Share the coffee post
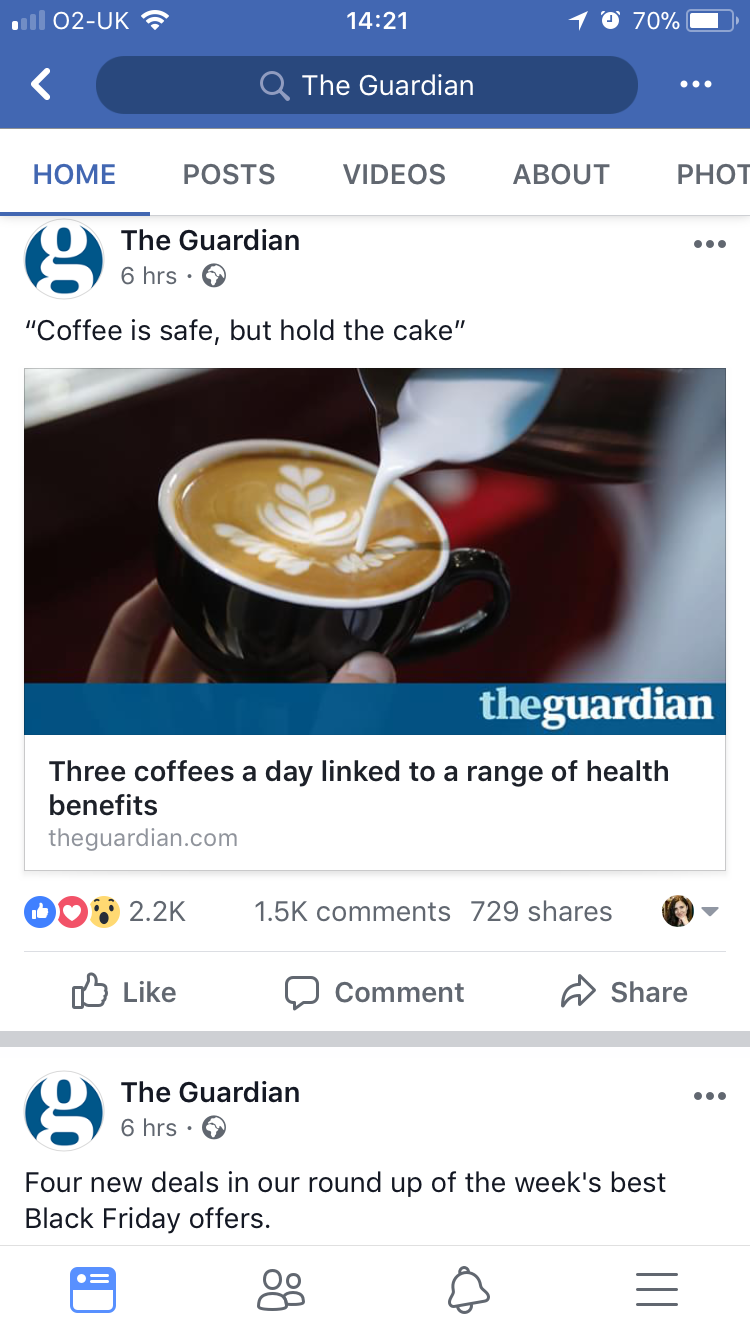 (624, 992)
